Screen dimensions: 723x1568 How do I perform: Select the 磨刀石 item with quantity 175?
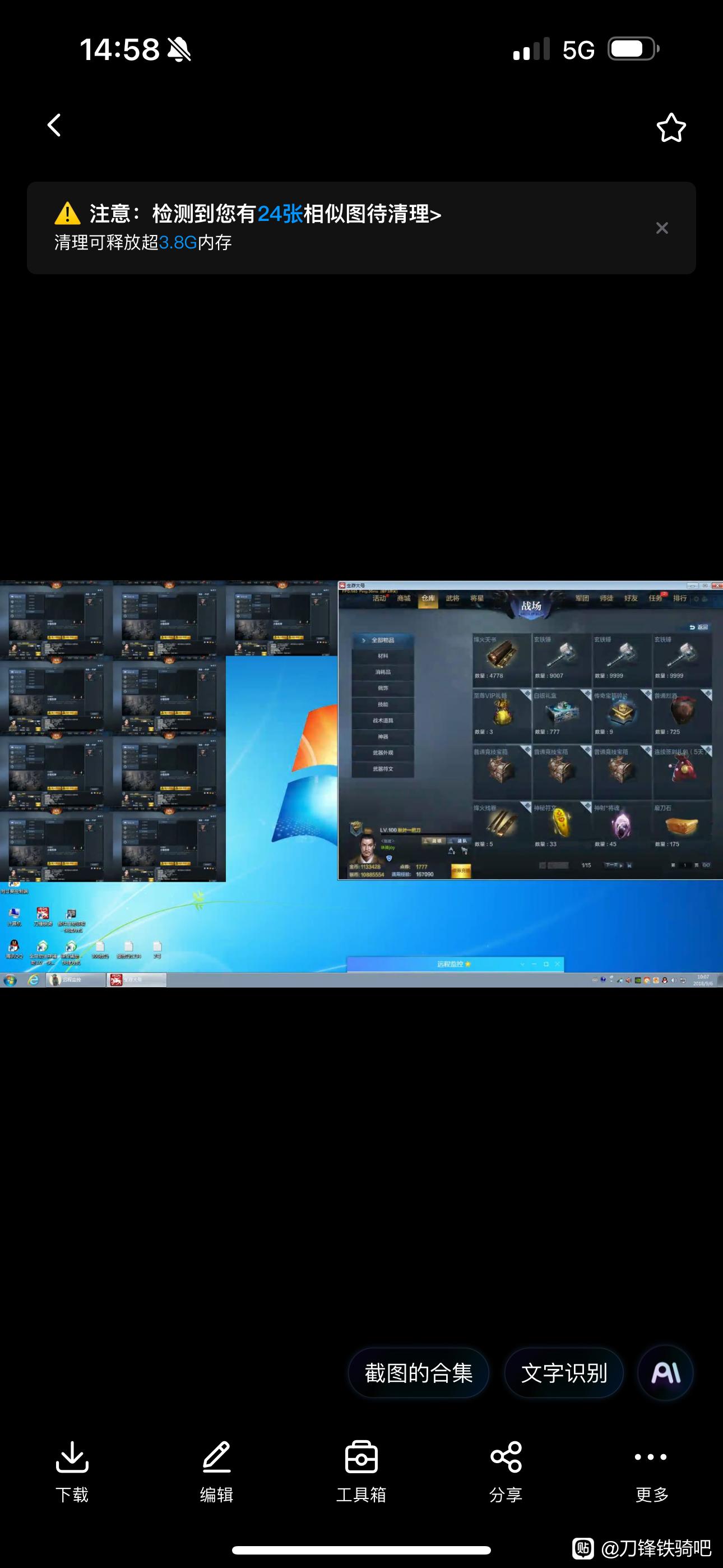coord(682,827)
